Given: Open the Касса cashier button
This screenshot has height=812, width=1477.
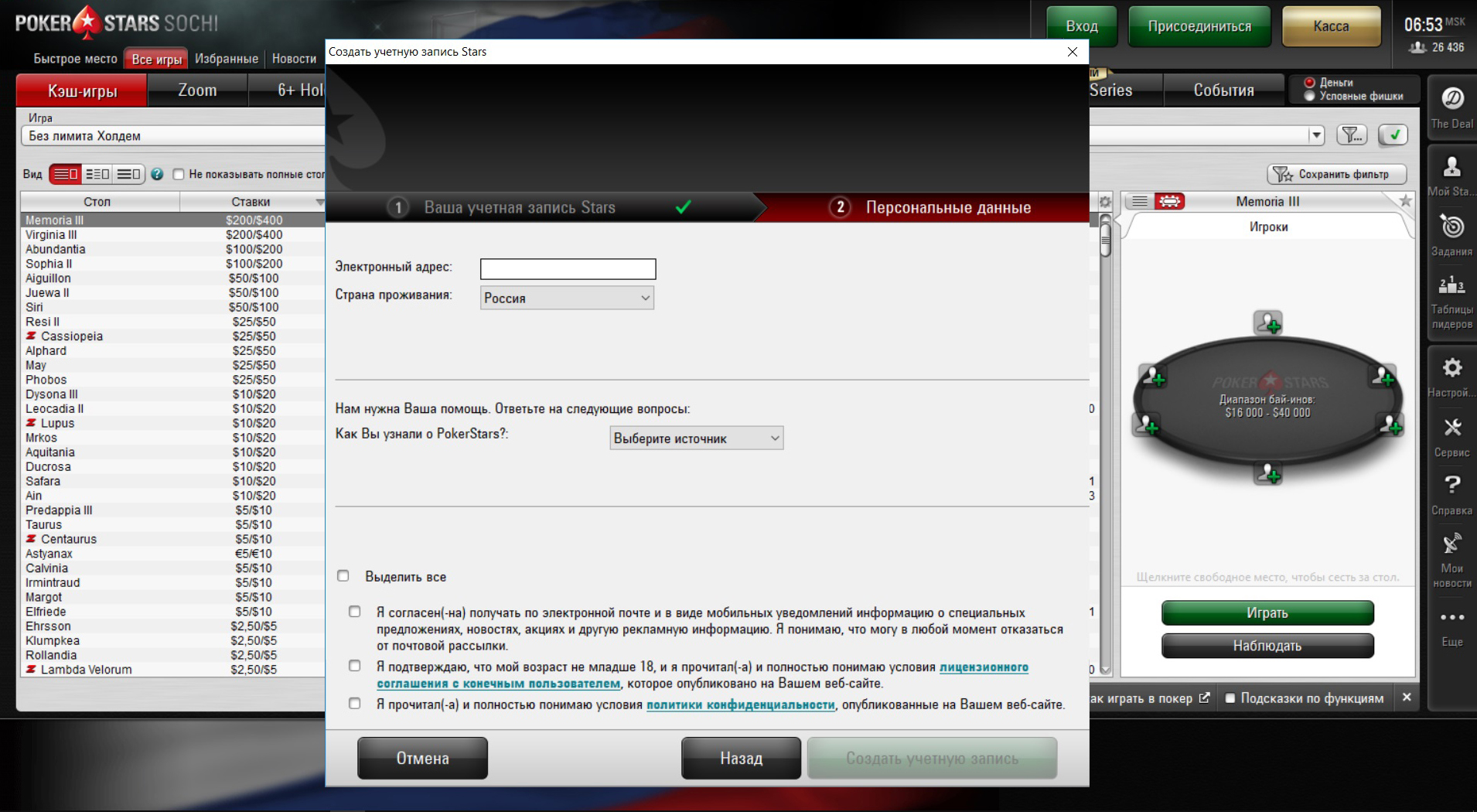Looking at the screenshot, I should pos(1331,26).
